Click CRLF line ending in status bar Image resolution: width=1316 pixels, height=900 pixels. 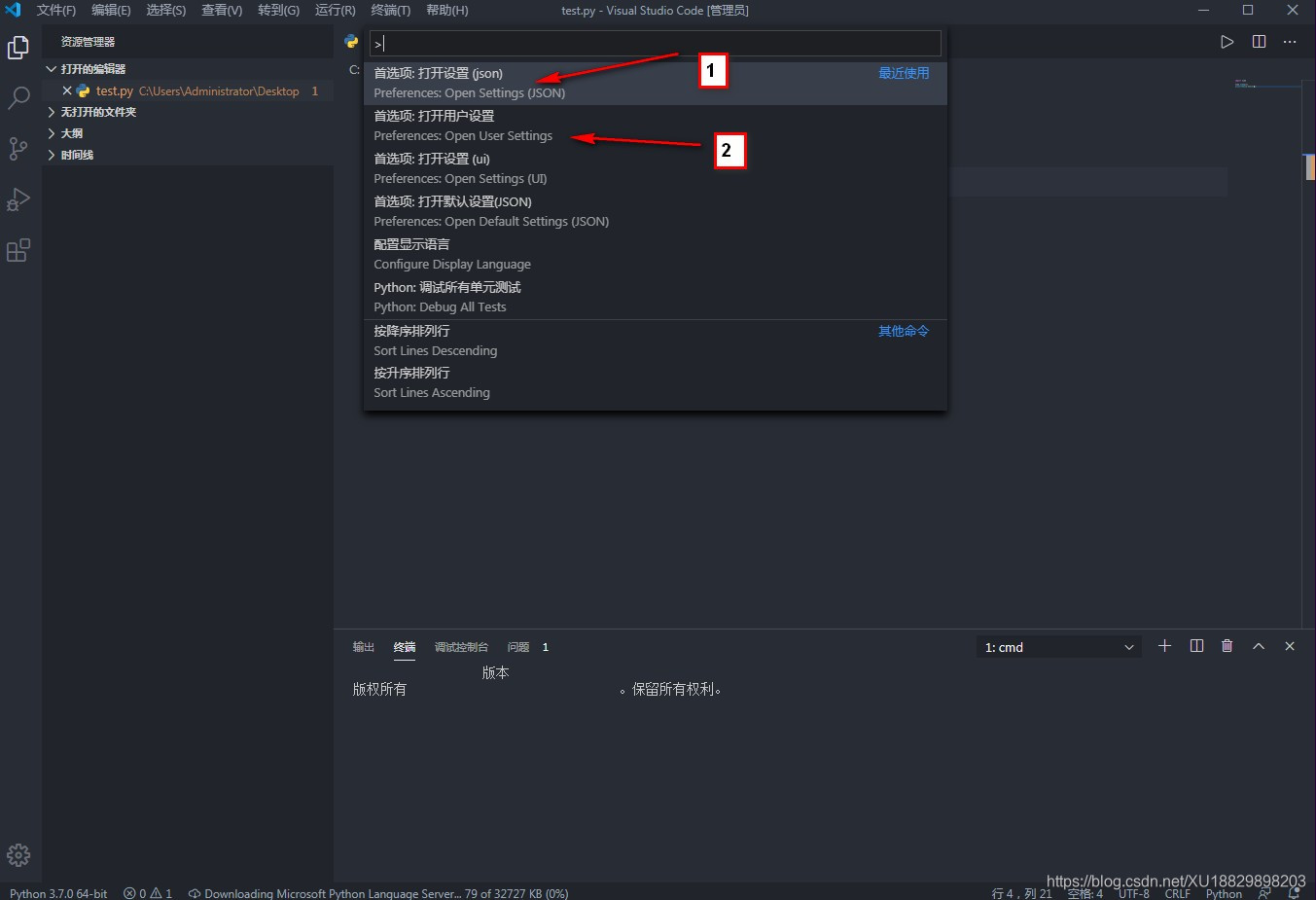(1178, 893)
